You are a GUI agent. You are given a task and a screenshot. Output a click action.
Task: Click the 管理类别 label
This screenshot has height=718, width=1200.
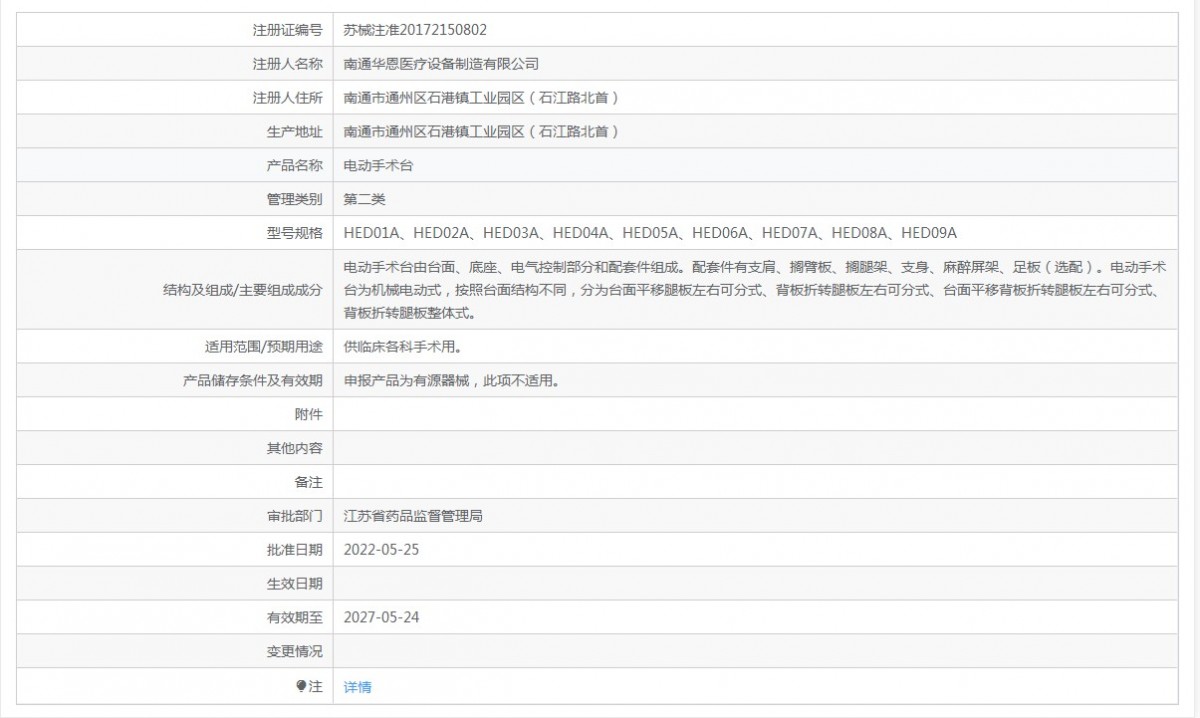[x=295, y=199]
